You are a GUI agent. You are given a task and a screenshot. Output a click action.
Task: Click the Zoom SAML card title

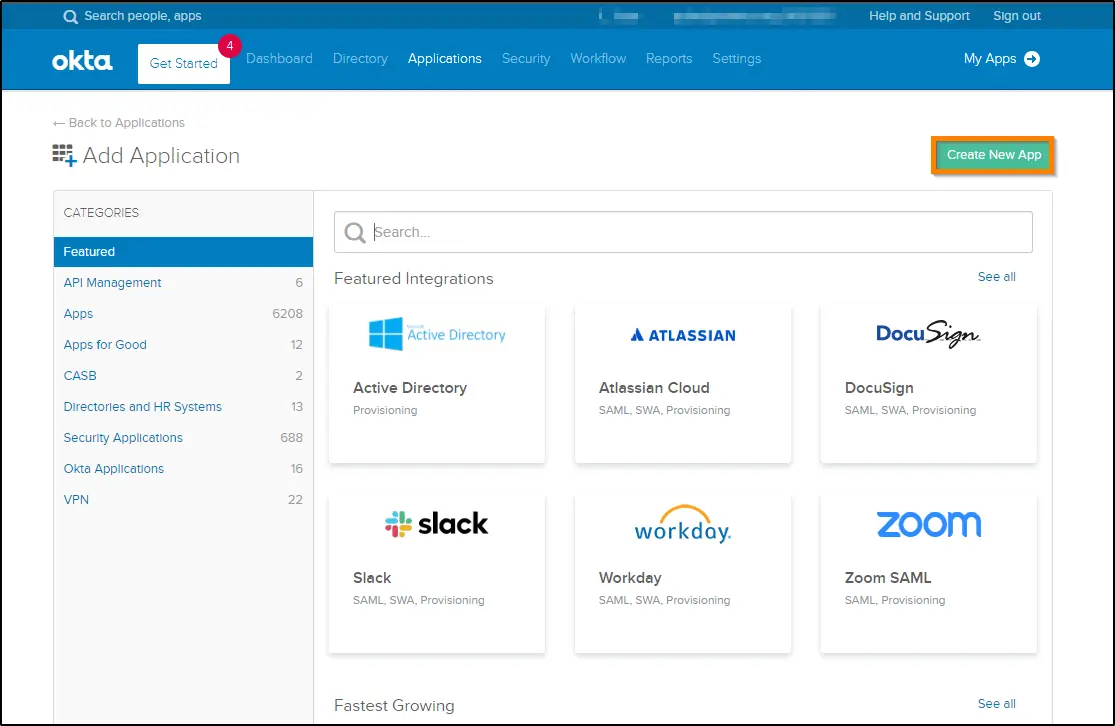887,577
